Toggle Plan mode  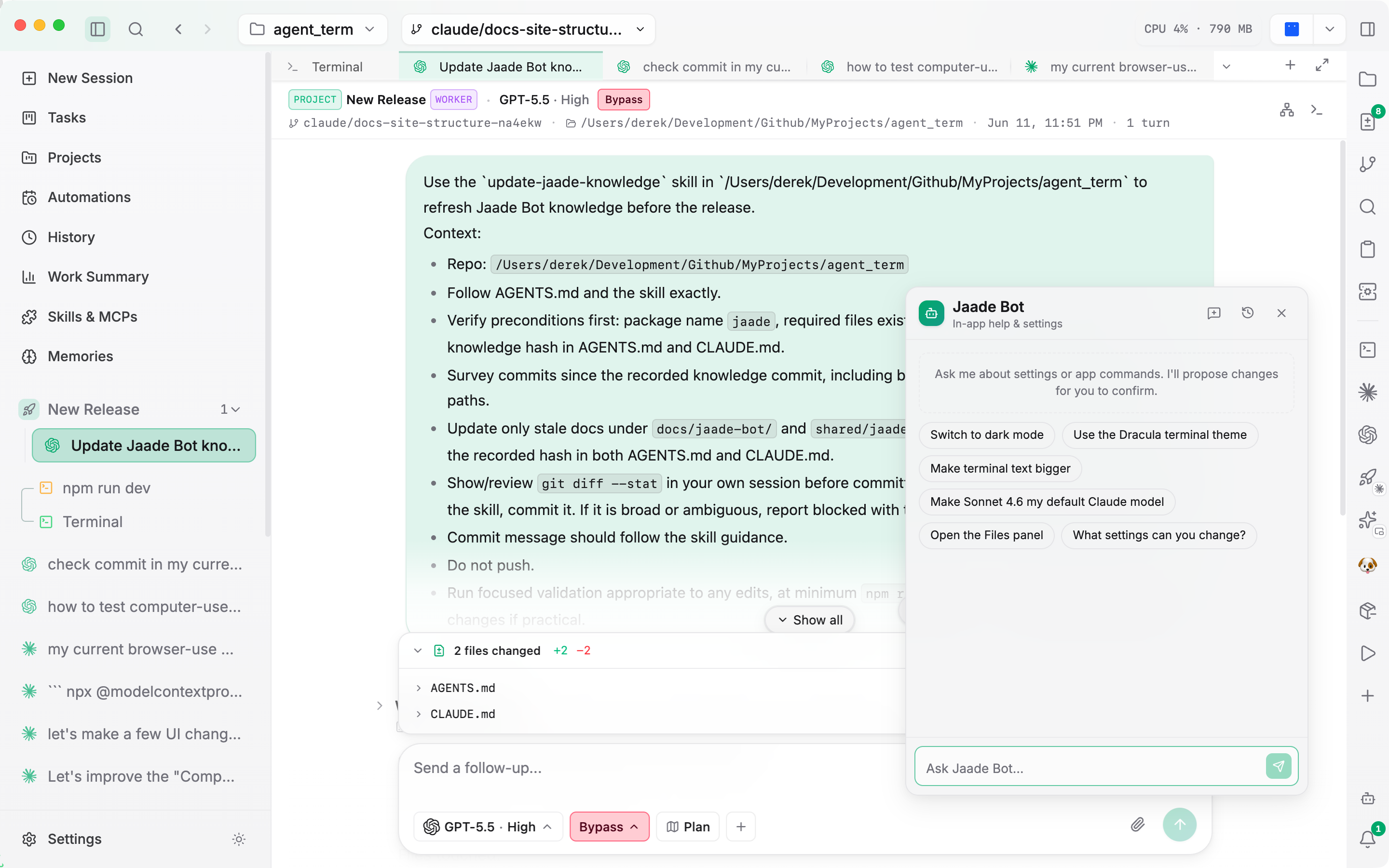pyautogui.click(x=688, y=826)
